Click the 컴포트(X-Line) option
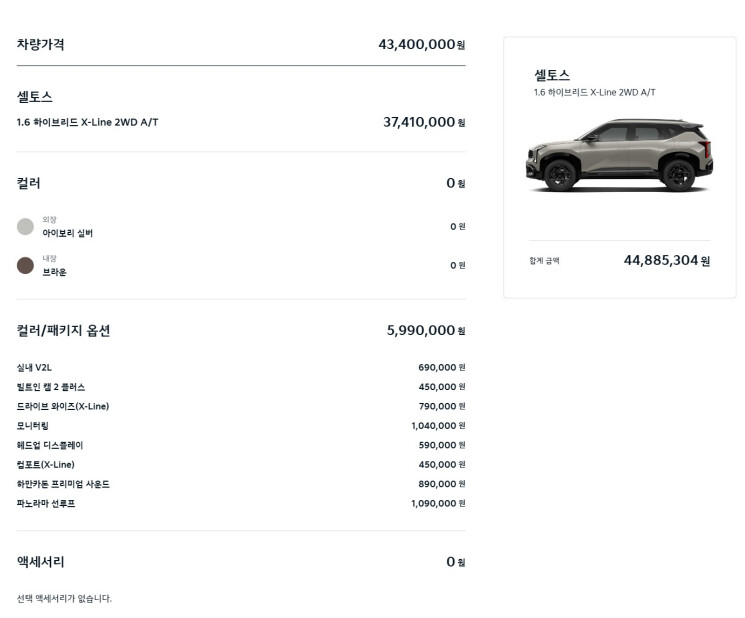Screen dimensions: 745x618 tap(241, 465)
